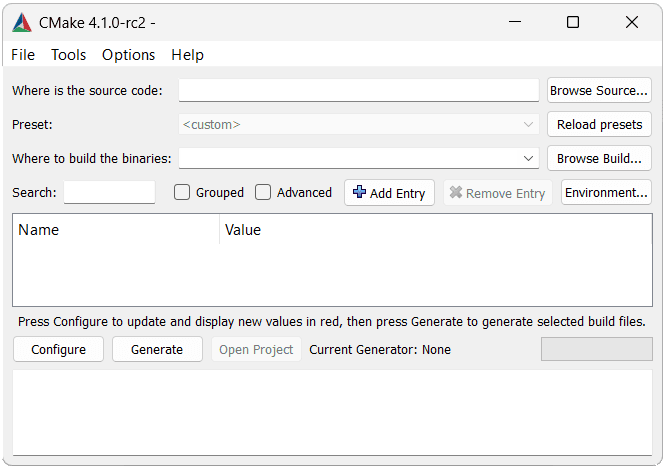Viewport: 663px width, 470px height.
Task: Click the 'Where is the source code:' label
Action: (87, 90)
